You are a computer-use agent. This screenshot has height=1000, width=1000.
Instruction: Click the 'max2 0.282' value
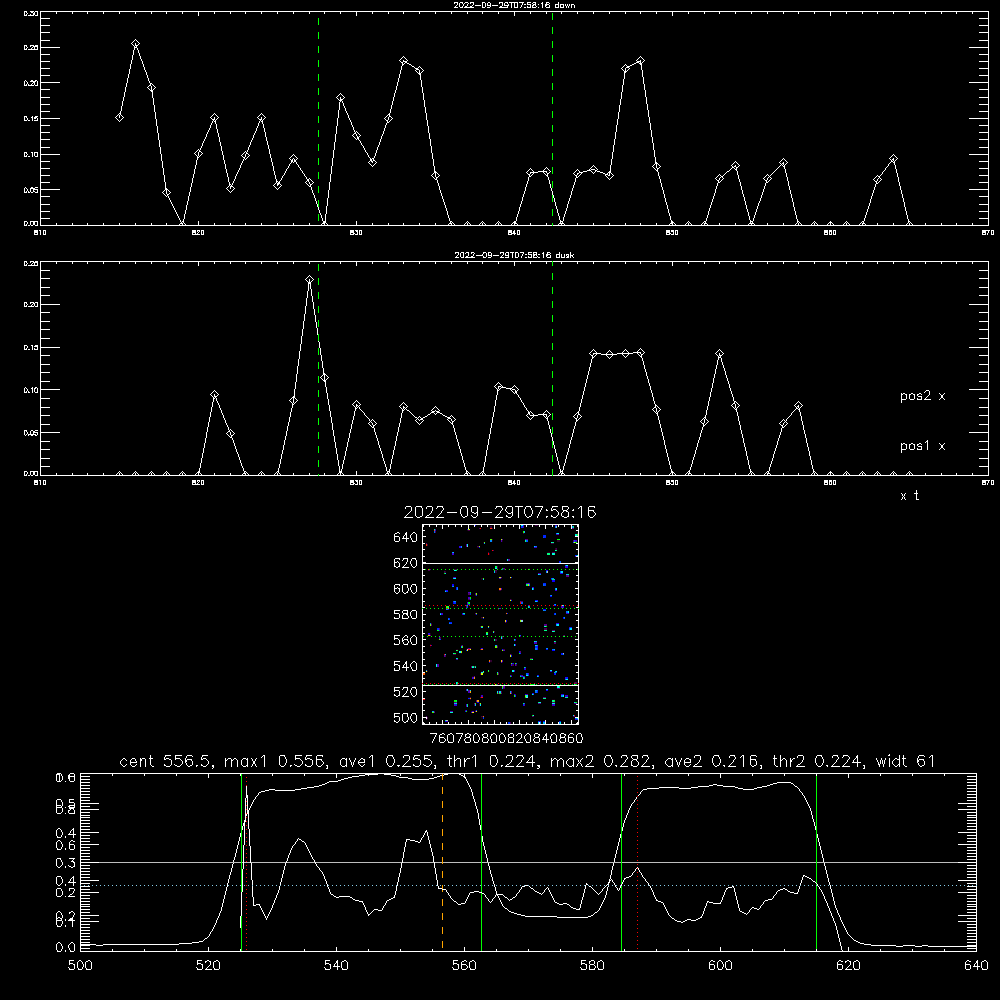pyautogui.click(x=601, y=761)
